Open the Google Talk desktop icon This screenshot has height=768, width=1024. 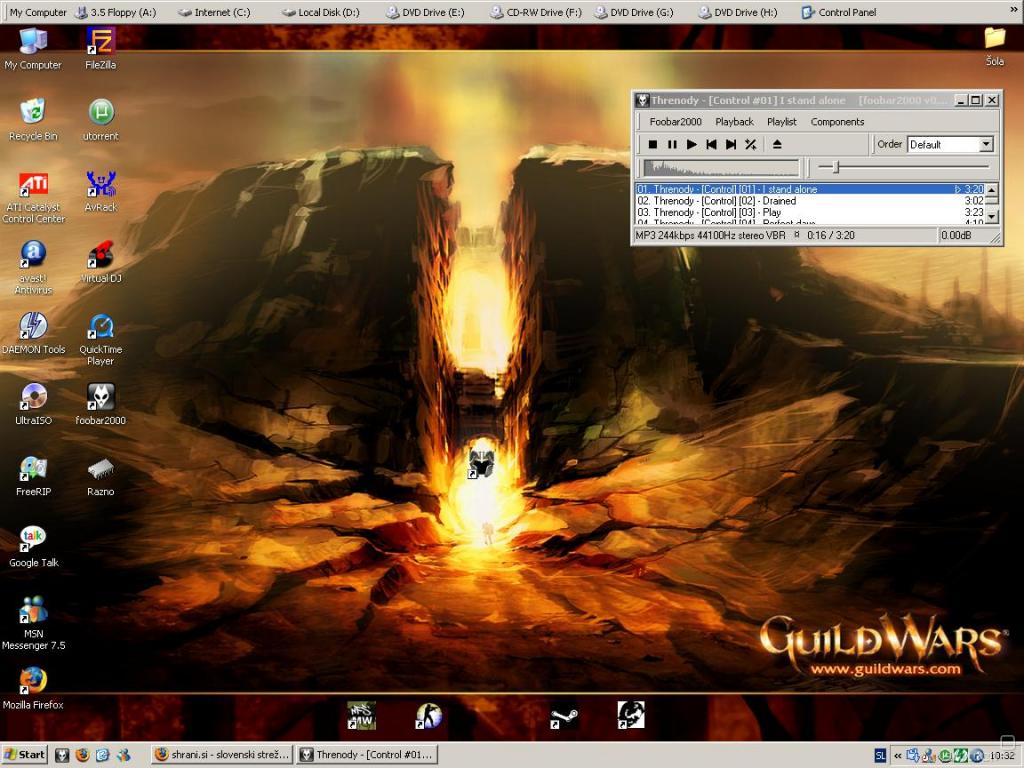[33, 546]
